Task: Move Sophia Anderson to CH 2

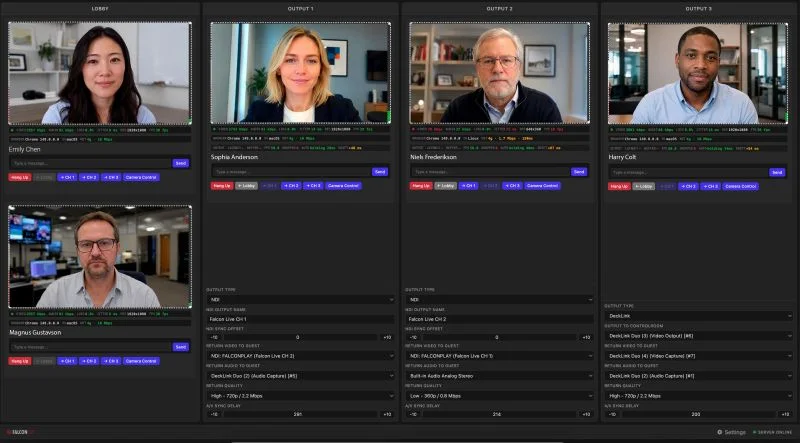Action: [291, 186]
